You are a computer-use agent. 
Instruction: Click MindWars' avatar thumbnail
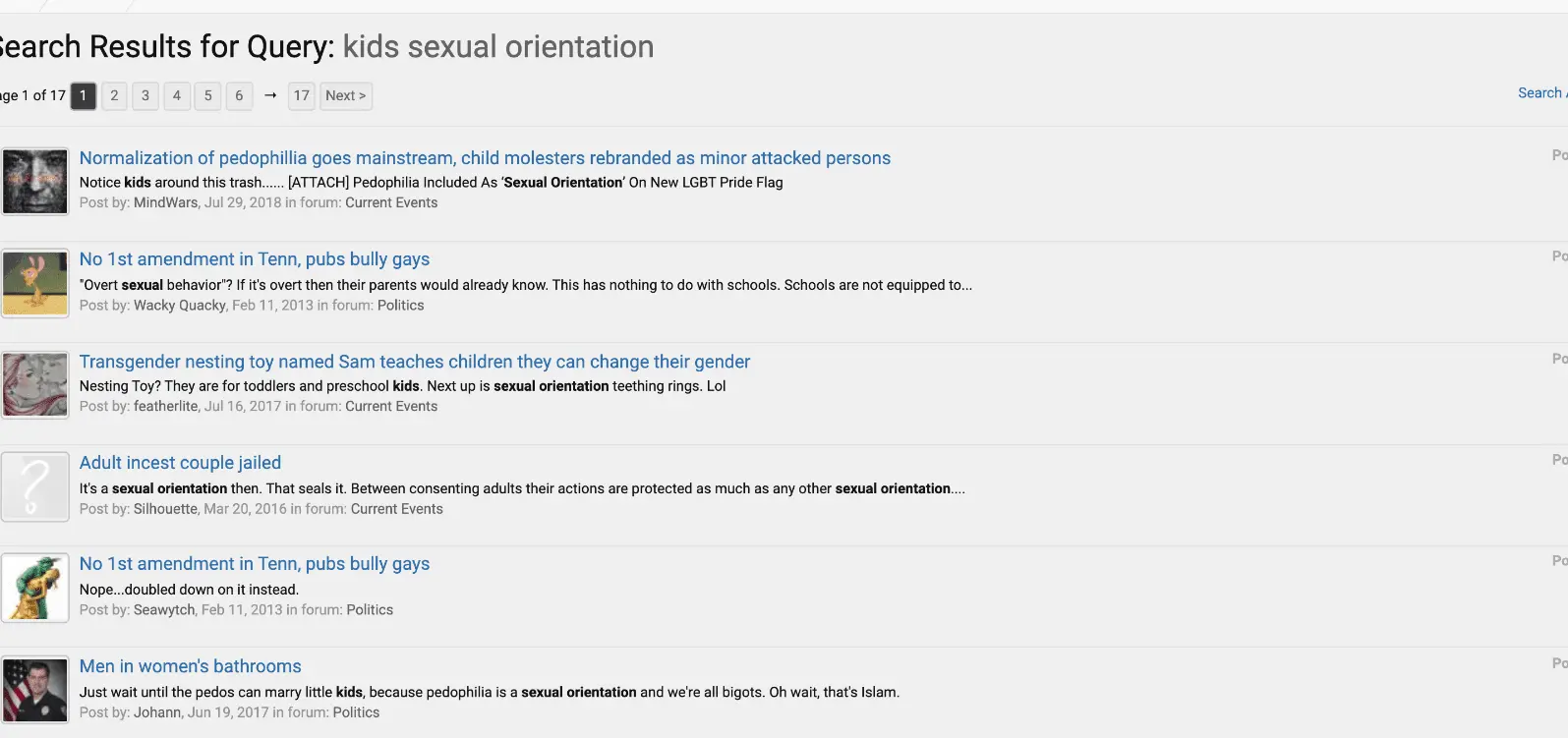[35, 182]
